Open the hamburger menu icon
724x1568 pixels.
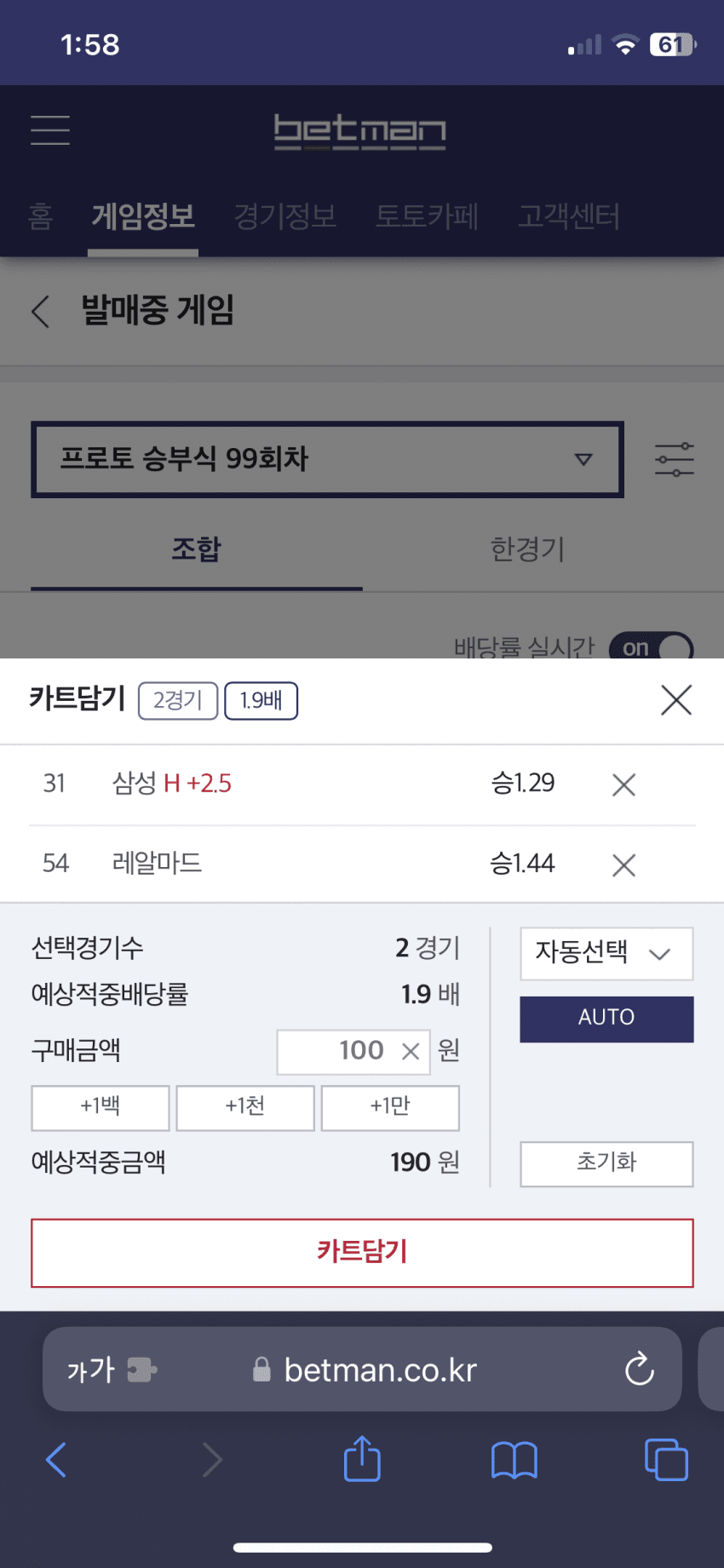tap(50, 130)
